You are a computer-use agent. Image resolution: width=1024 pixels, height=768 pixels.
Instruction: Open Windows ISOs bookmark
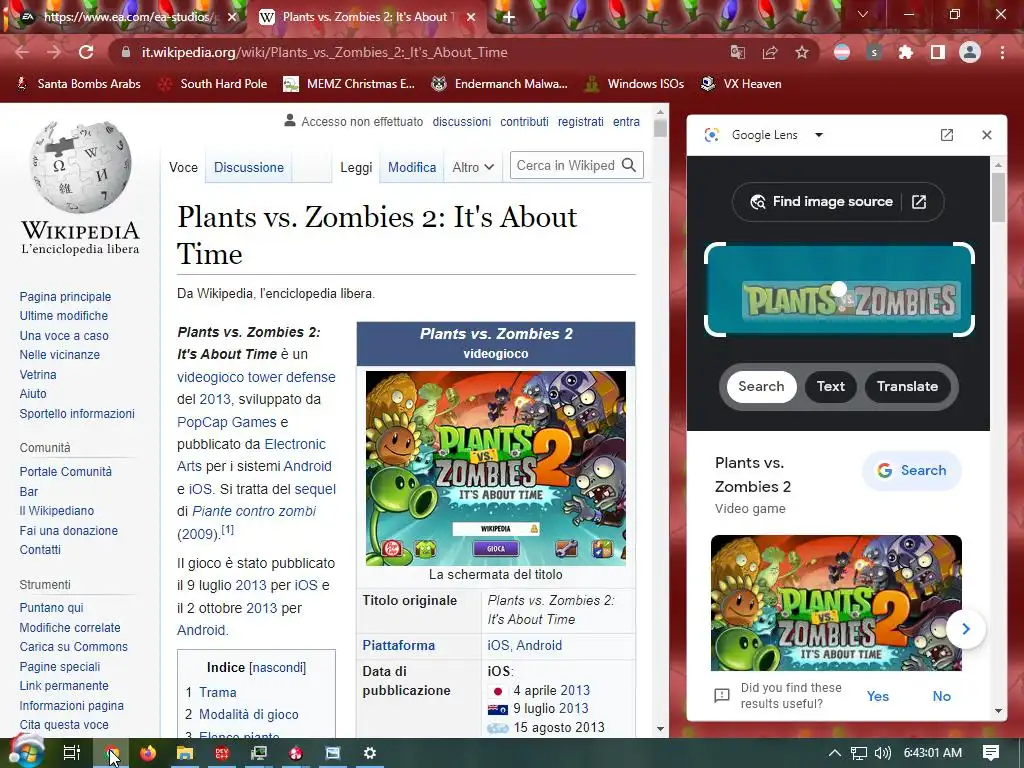point(635,84)
